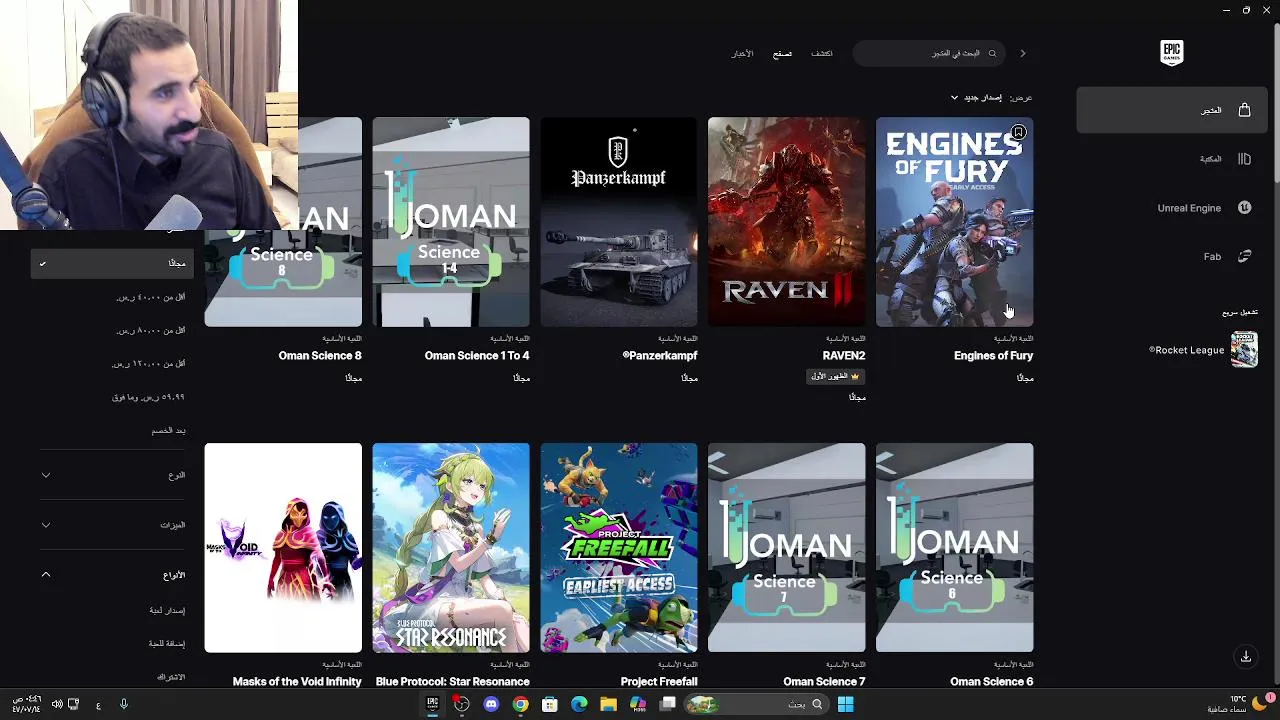This screenshot has height=720, width=1280.
Task: Click the microphone tray icon
Action: click(124, 704)
